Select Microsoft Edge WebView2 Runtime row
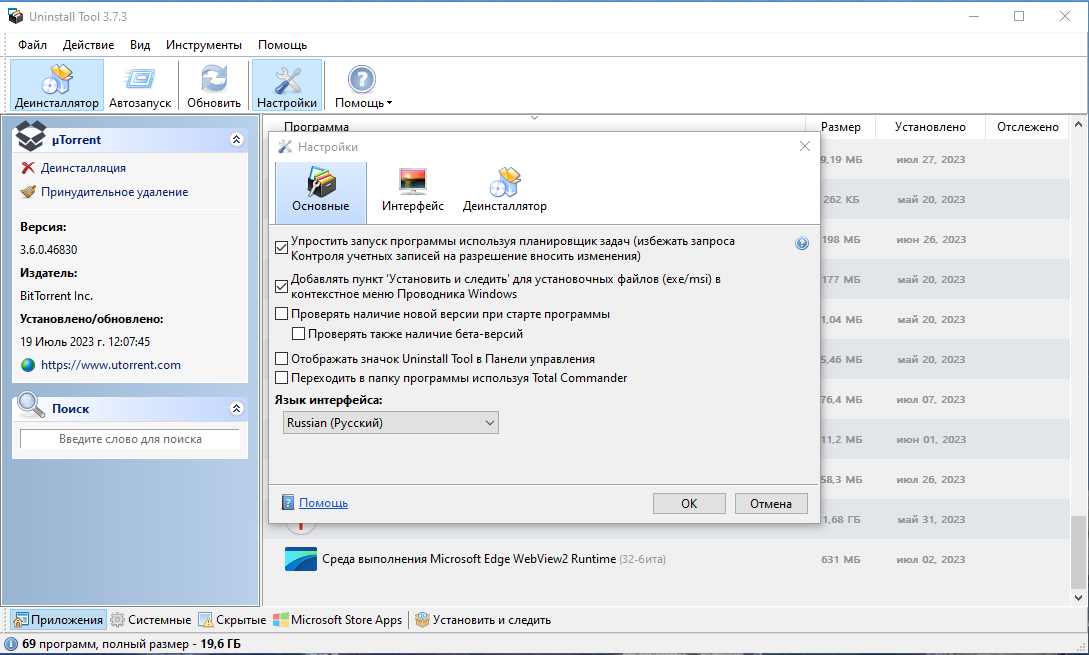 pos(665,559)
